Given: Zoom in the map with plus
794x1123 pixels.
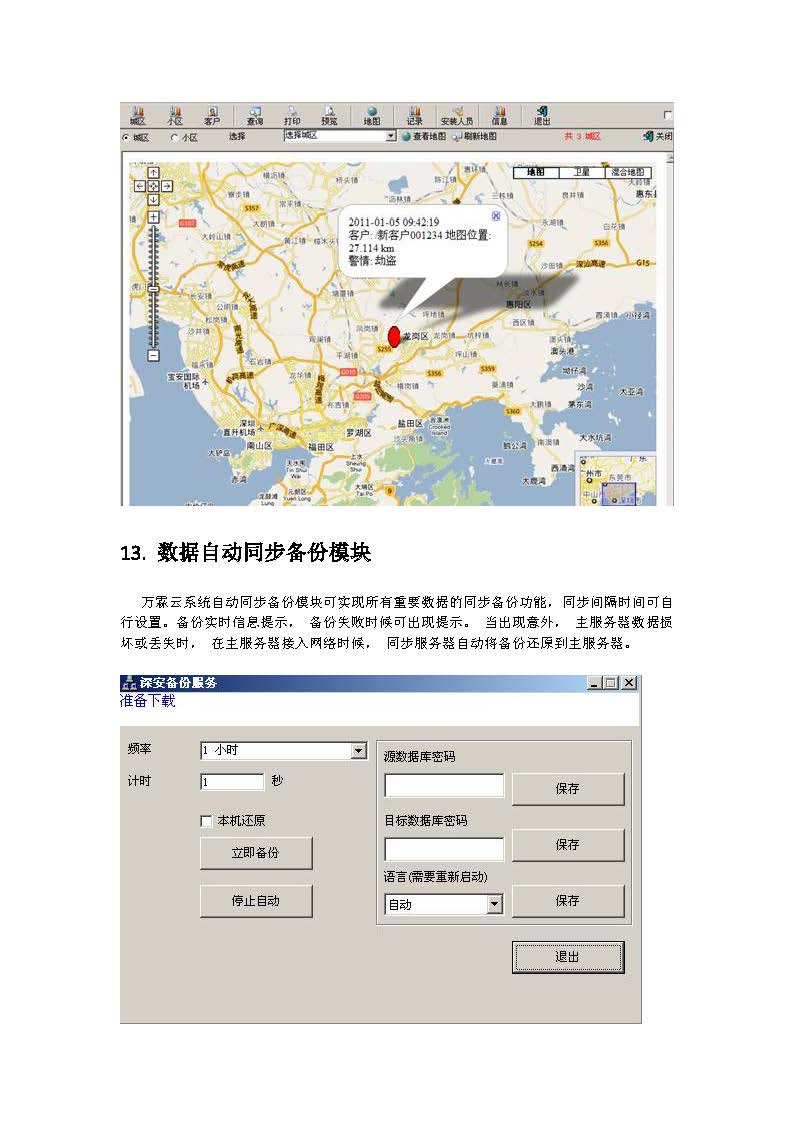Looking at the screenshot, I should click(x=153, y=217).
